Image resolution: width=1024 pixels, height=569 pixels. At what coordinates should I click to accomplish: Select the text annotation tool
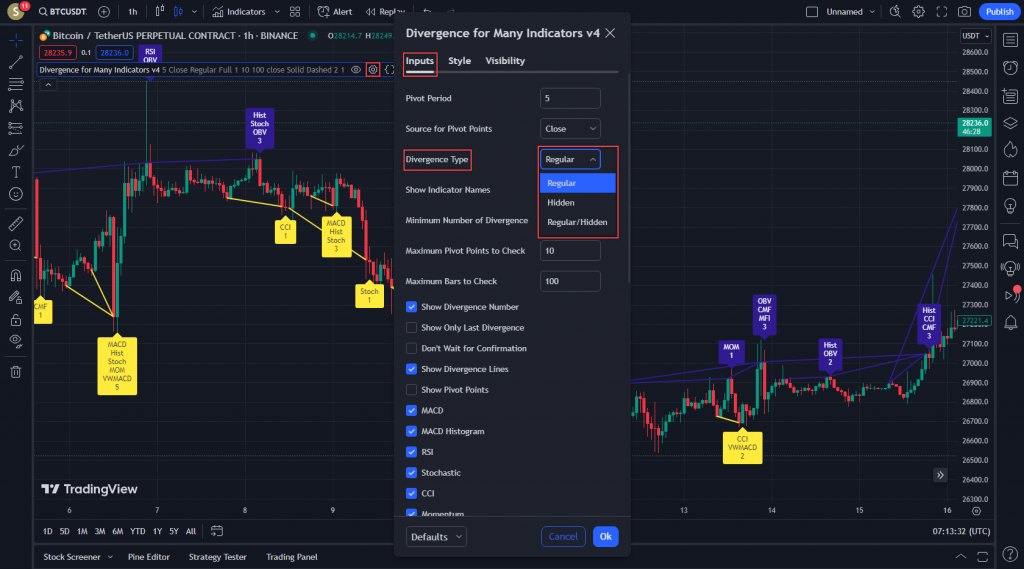point(16,172)
